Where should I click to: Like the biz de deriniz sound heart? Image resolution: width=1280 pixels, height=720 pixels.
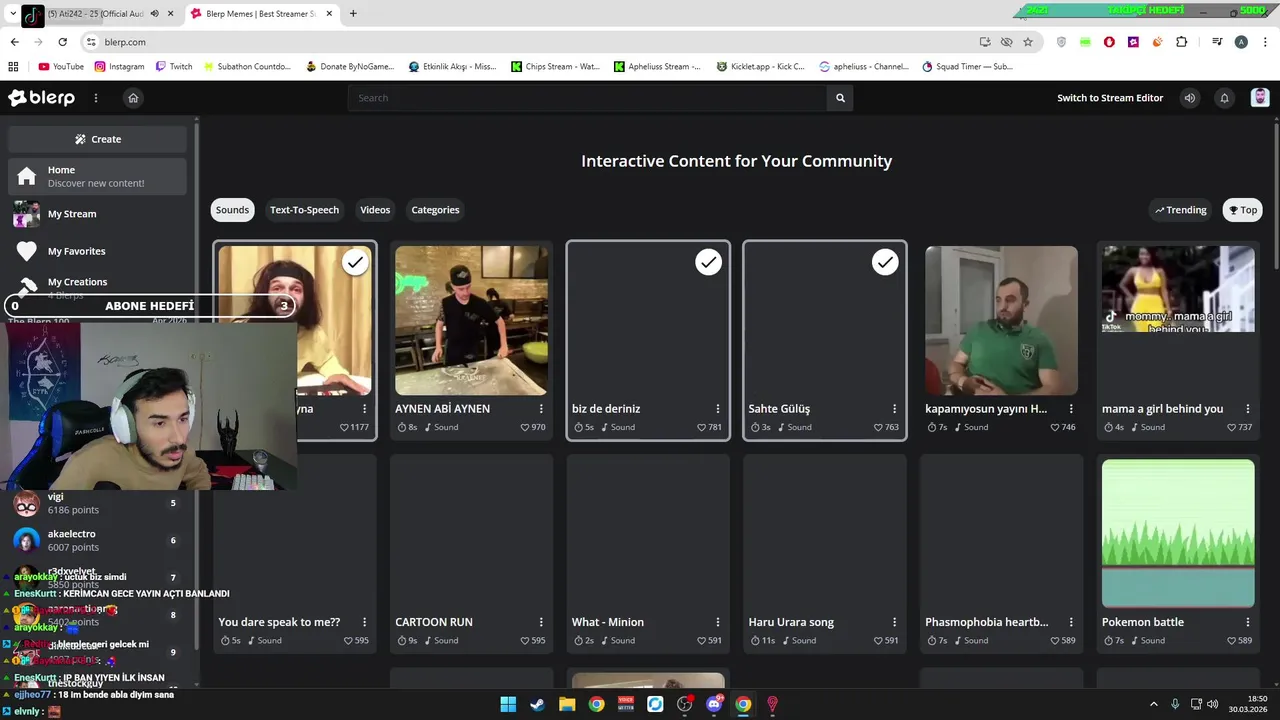702,427
